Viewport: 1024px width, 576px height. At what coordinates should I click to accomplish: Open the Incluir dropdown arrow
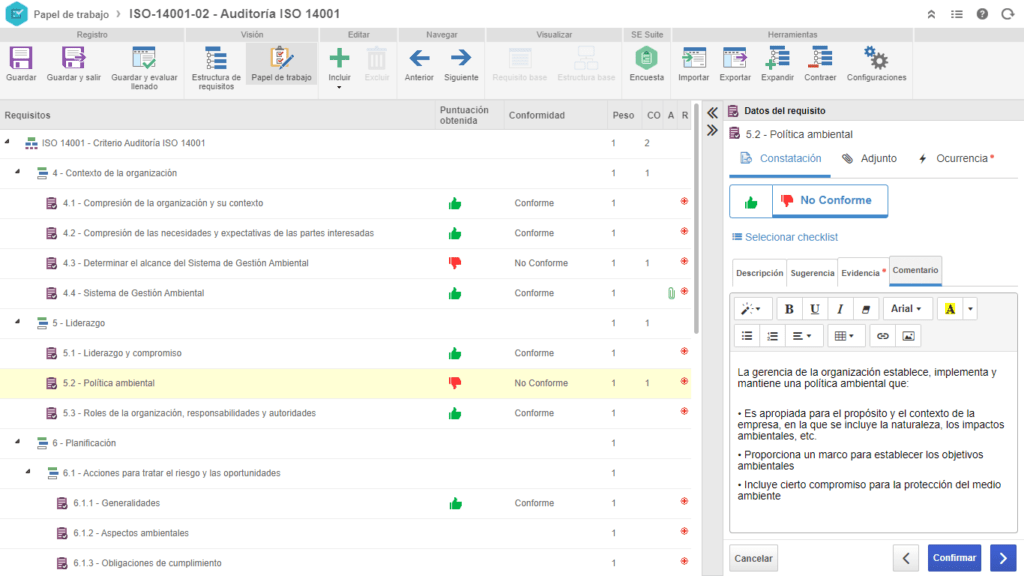point(340,88)
